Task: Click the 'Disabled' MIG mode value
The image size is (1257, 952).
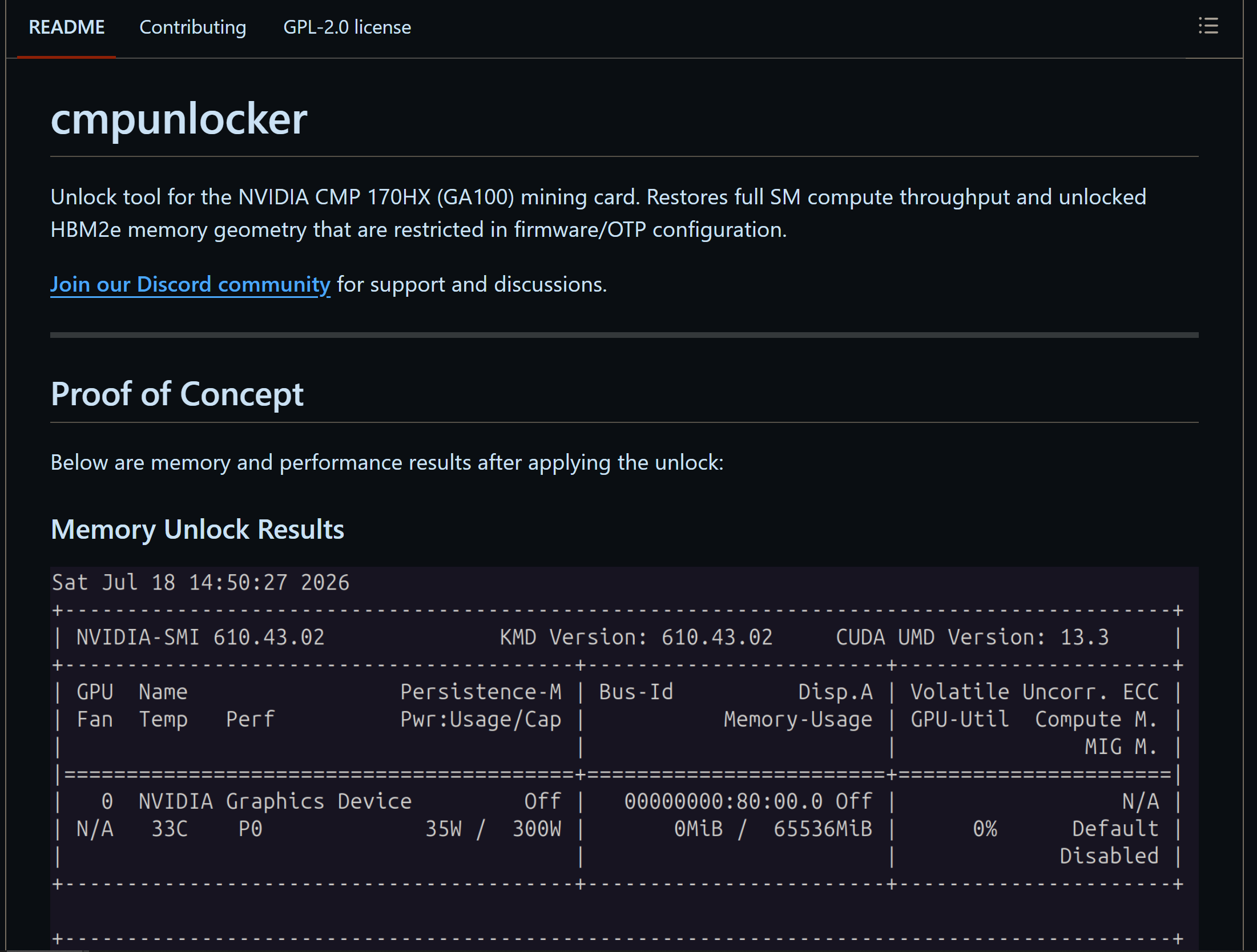Action: [x=1109, y=856]
